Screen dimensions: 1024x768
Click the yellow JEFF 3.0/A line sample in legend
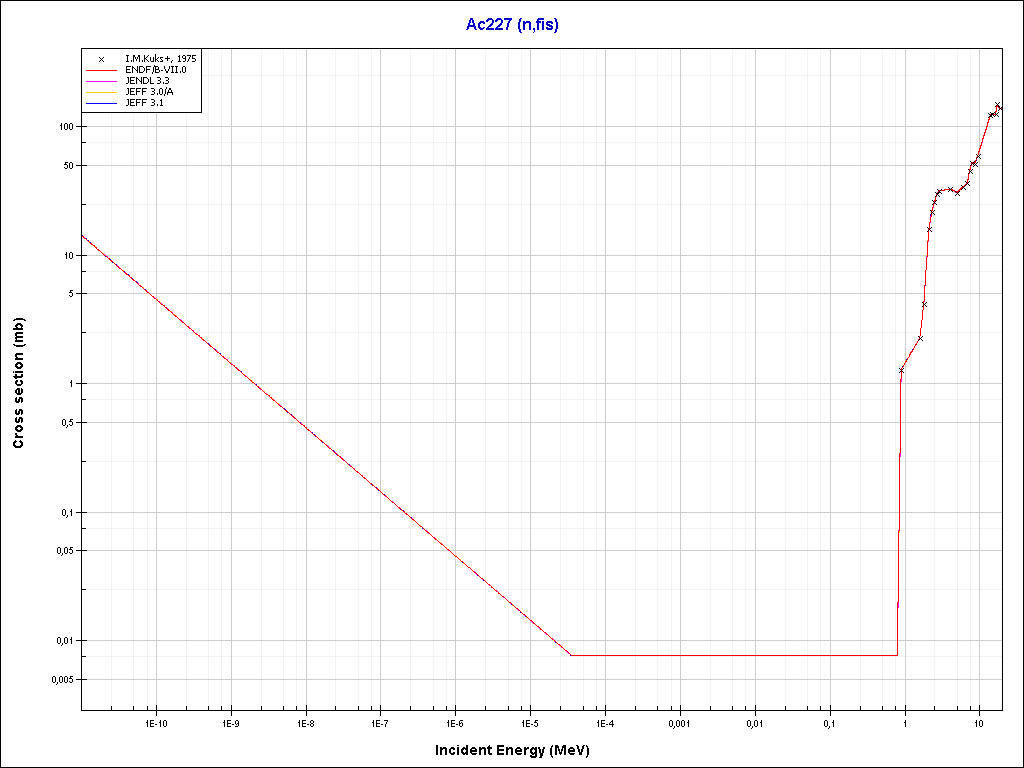click(x=101, y=92)
